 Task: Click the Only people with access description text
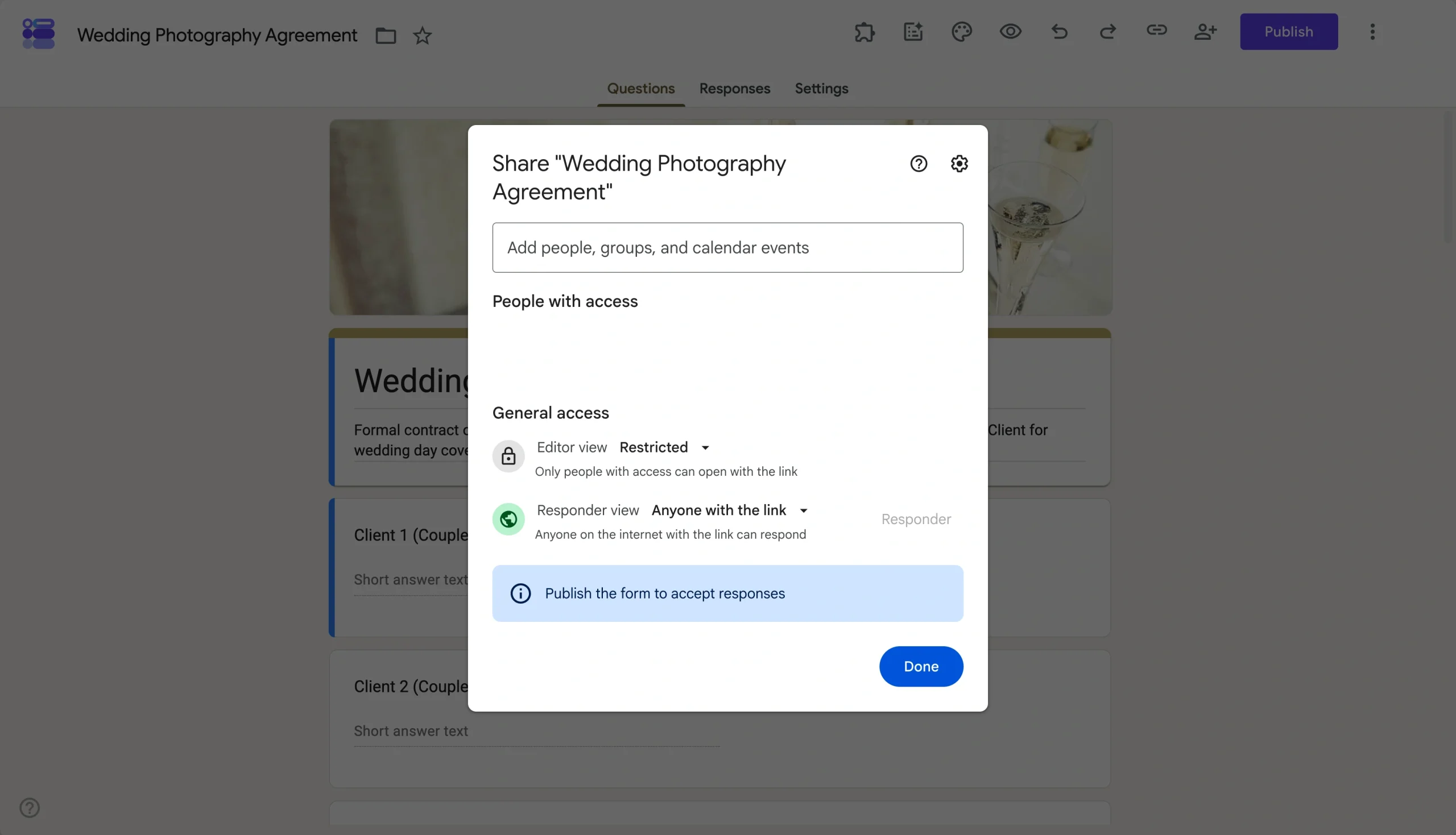[x=665, y=471]
